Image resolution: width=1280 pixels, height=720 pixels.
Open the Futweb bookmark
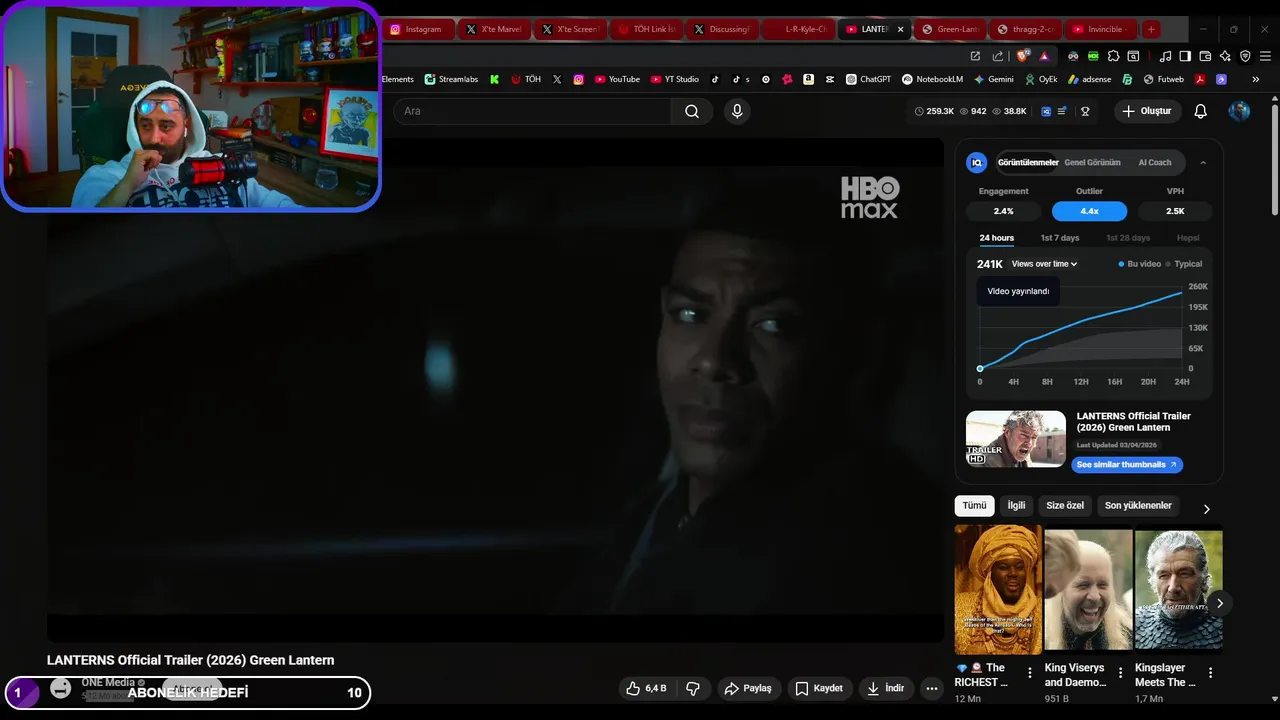1163,79
